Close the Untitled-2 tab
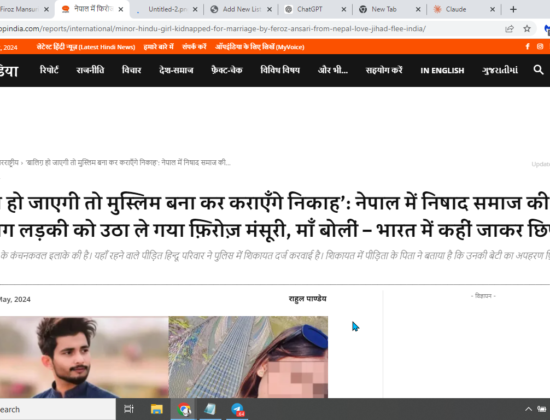Image resolution: width=550 pixels, height=420 pixels. point(195,9)
